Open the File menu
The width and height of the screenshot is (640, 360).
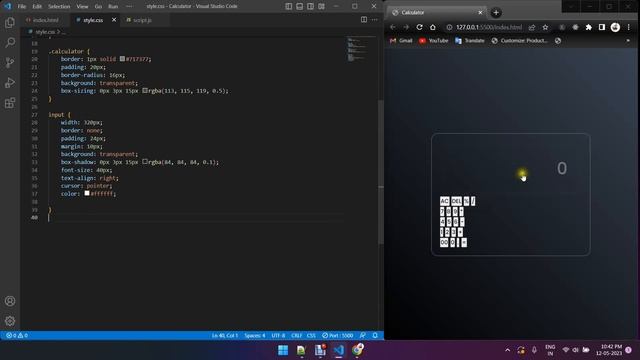[22, 7]
